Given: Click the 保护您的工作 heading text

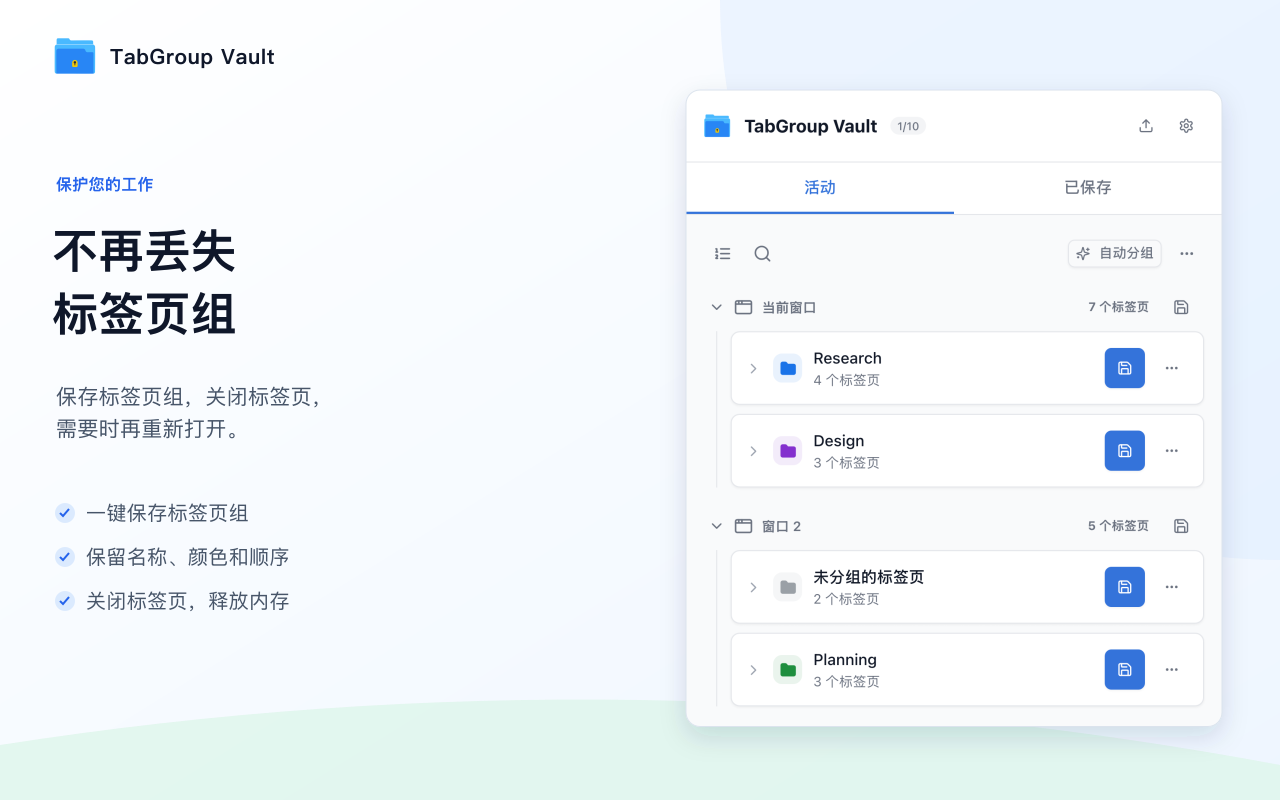Looking at the screenshot, I should point(105,185).
